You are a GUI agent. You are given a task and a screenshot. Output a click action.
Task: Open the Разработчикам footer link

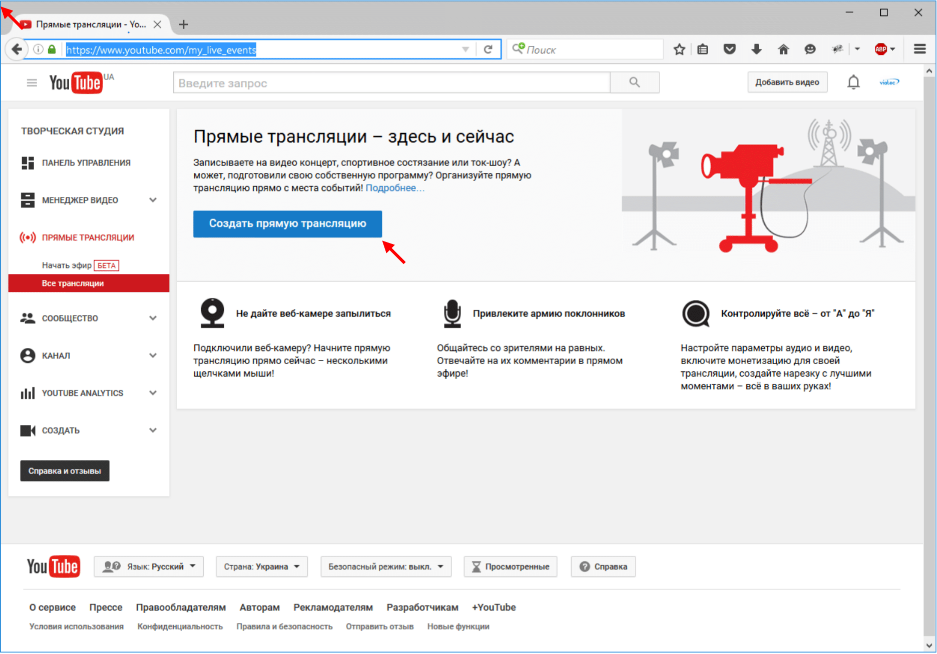(422, 607)
